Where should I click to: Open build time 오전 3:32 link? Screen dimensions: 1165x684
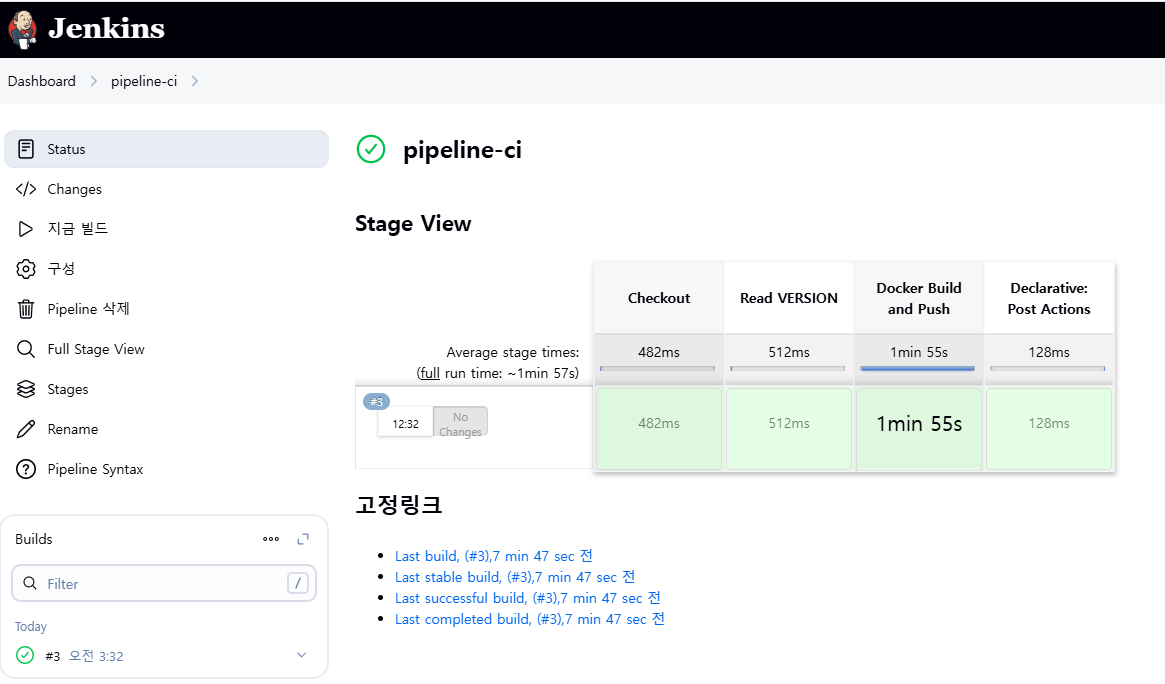[96, 657]
